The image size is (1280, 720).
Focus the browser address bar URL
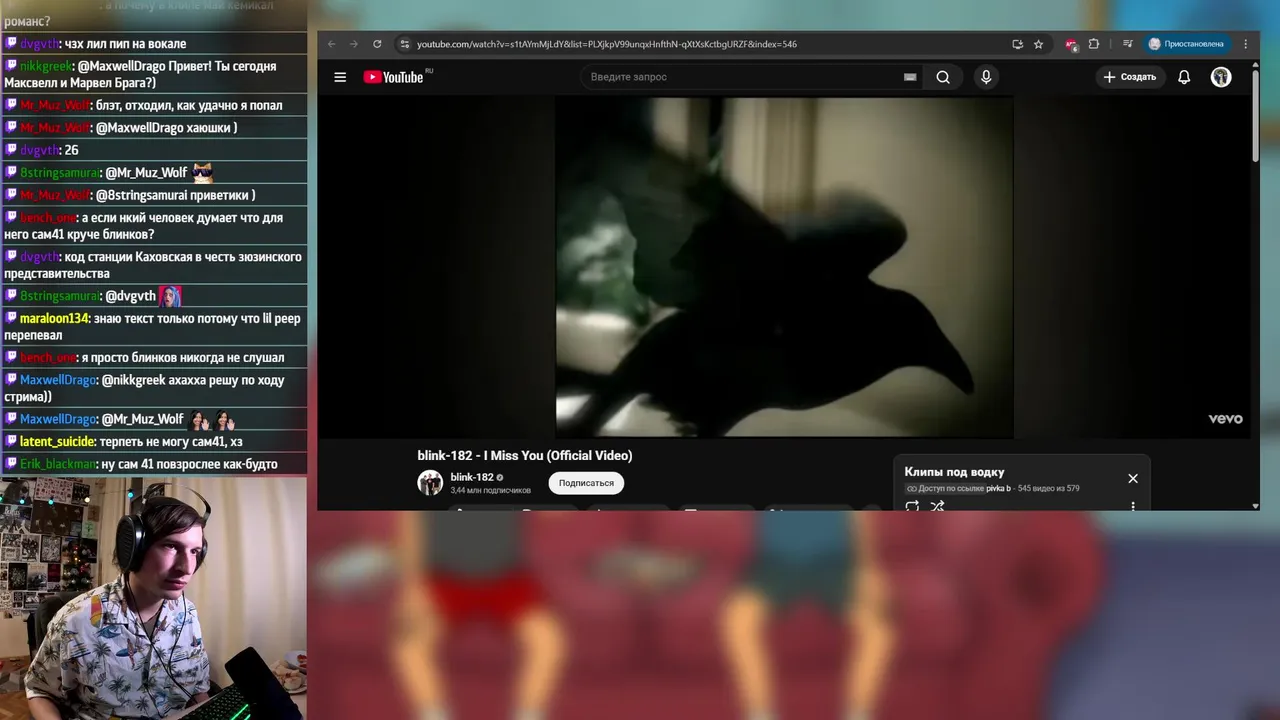[x=607, y=44]
